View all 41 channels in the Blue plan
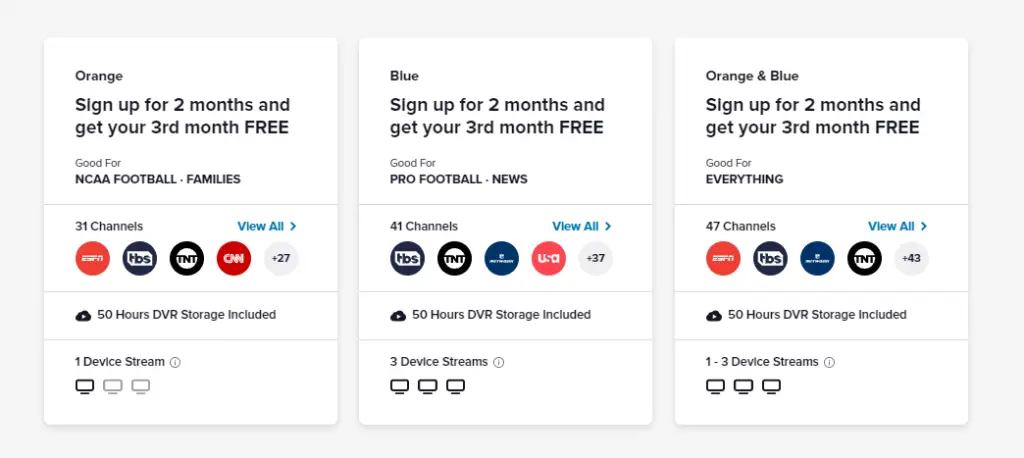Screen dimensions: 1024x458 tap(582, 226)
